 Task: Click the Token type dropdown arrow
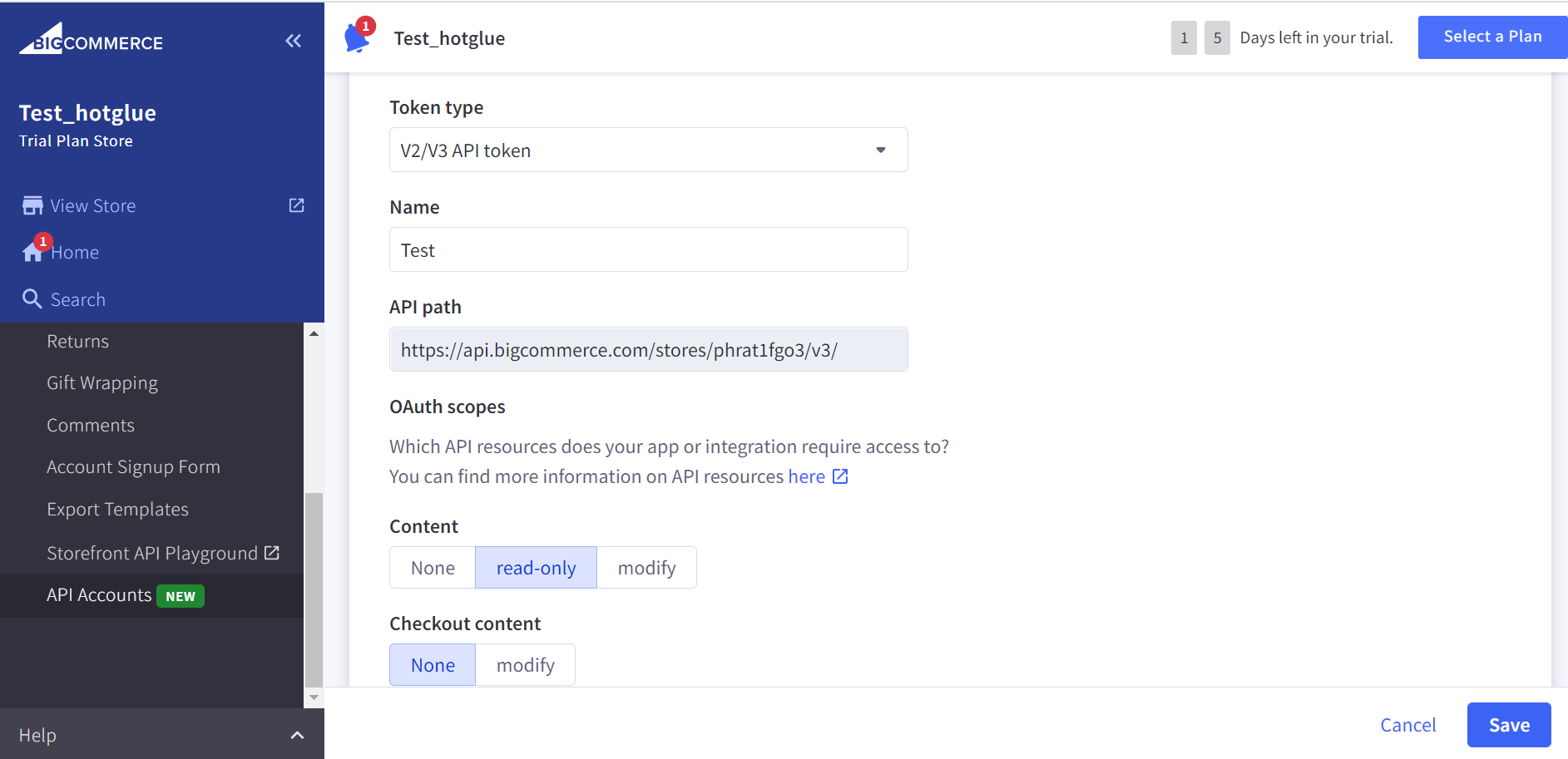[x=881, y=150]
